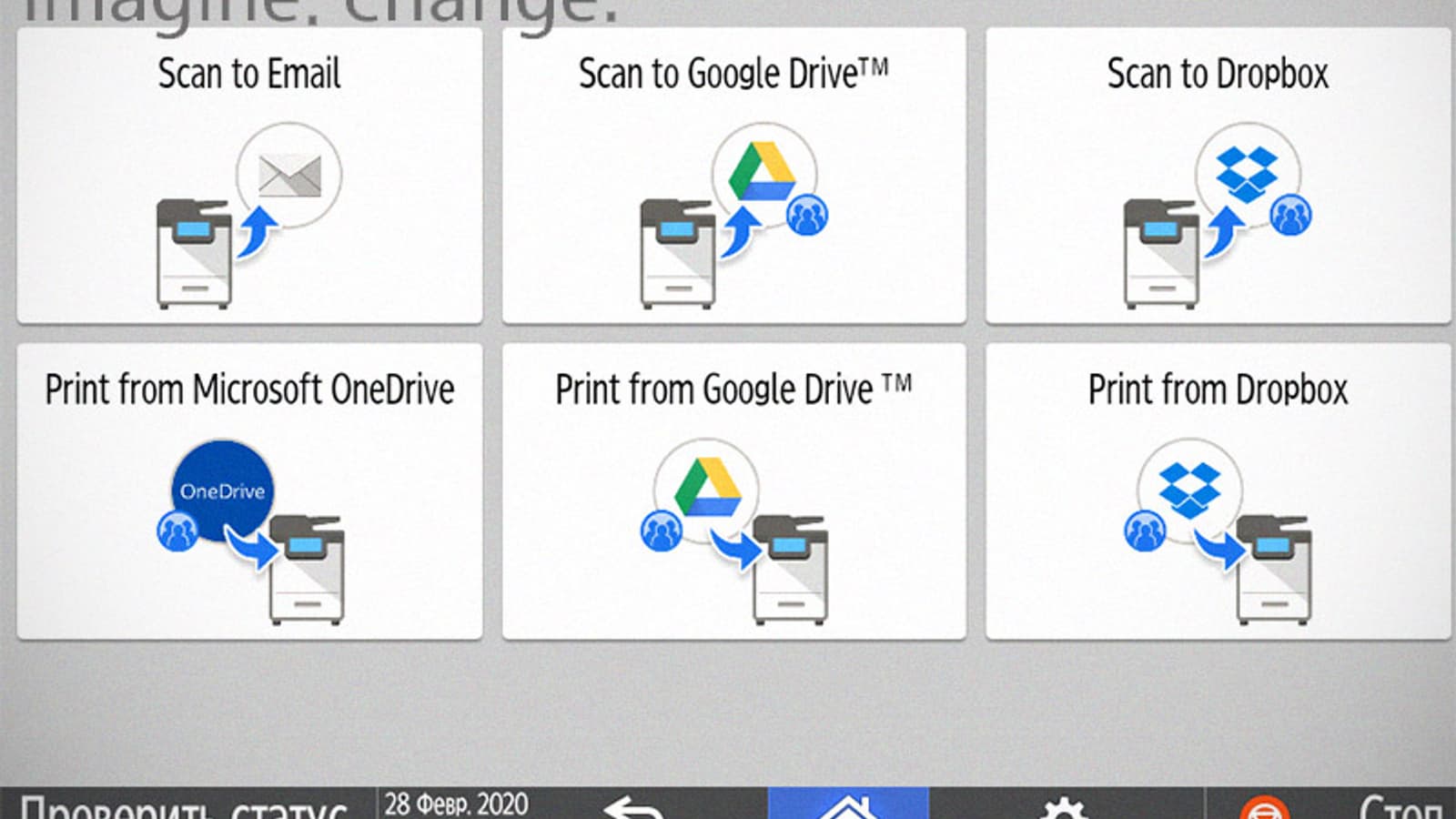Screen dimensions: 1456x819
Task: Start Print from Google Drive
Action: pos(733,491)
